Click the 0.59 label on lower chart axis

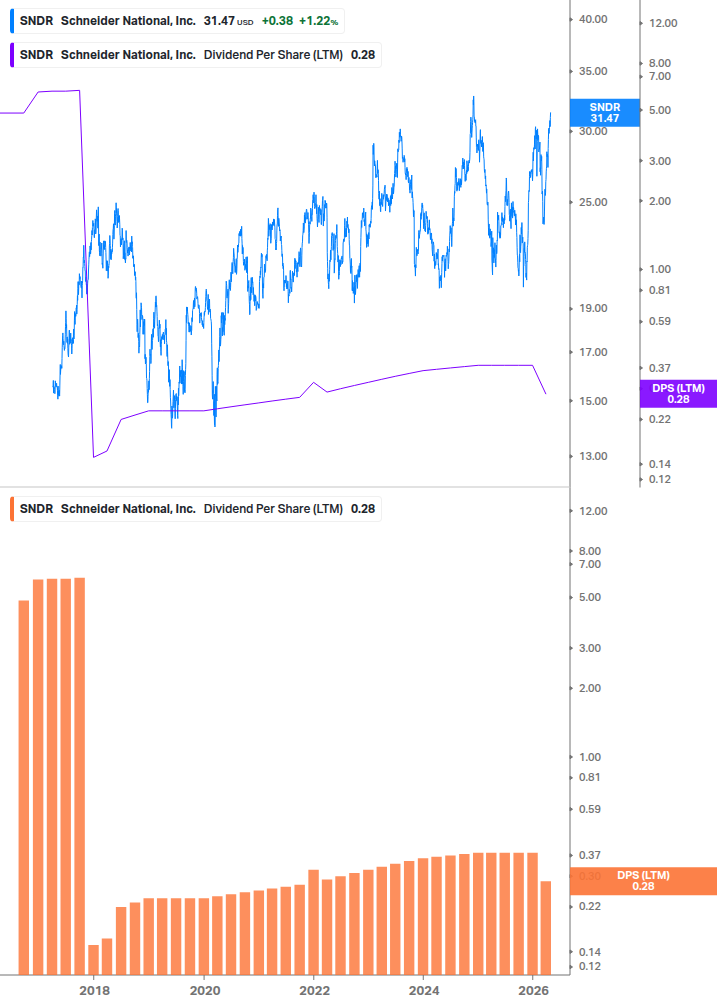pyautogui.click(x=589, y=810)
